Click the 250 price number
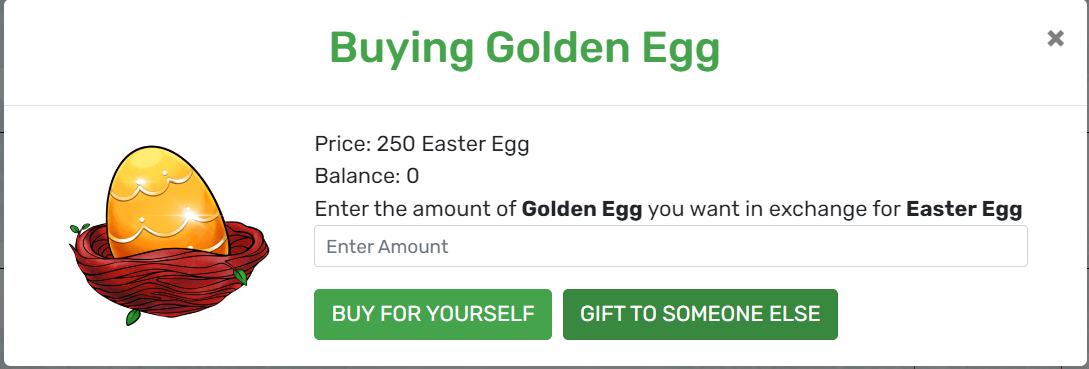 pos(396,144)
